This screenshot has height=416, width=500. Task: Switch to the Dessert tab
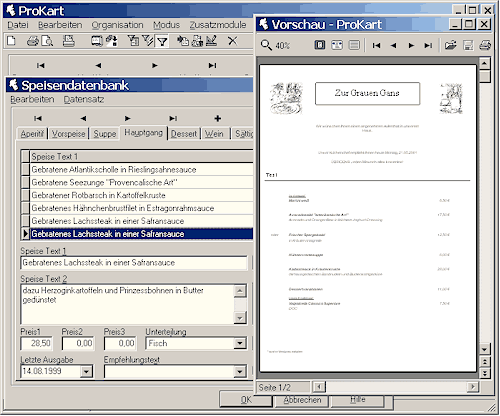(184, 134)
